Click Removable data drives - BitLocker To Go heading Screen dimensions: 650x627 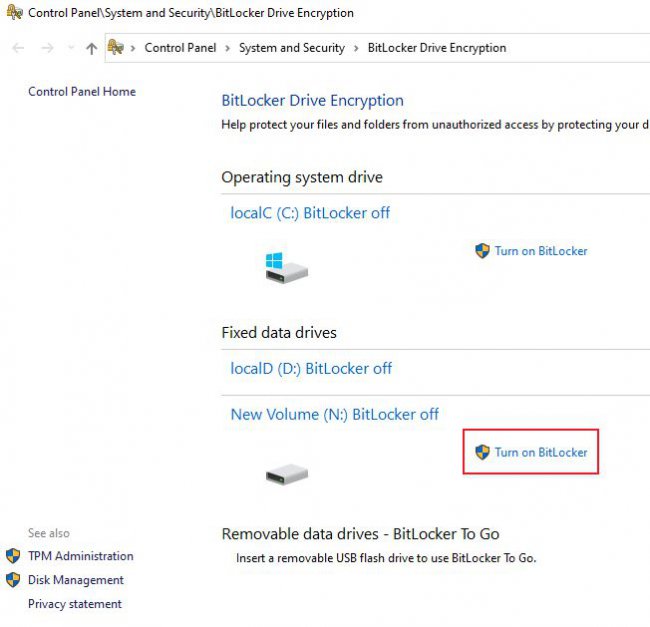point(361,534)
